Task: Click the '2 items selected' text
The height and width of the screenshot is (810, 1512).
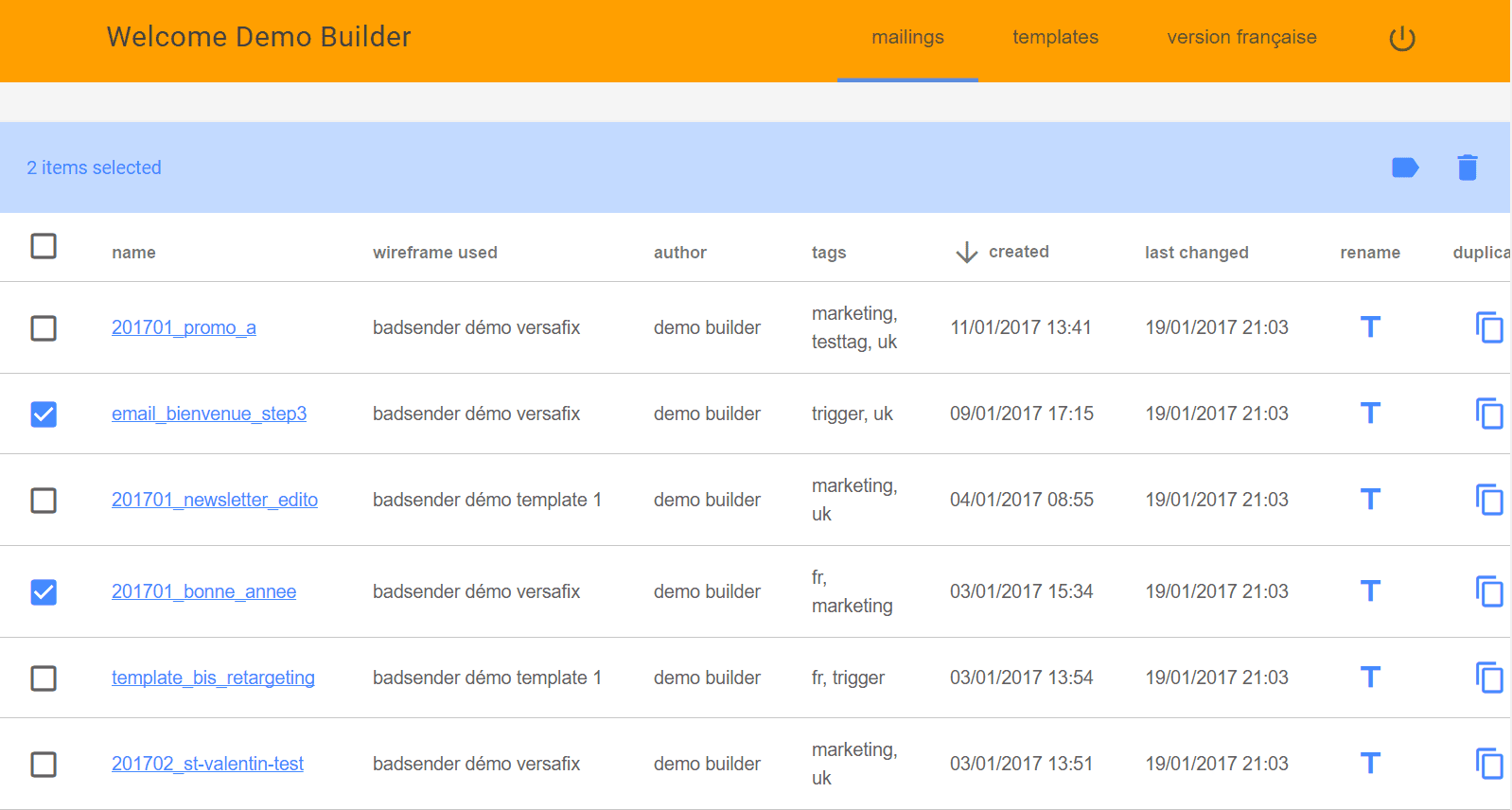Action: (94, 167)
